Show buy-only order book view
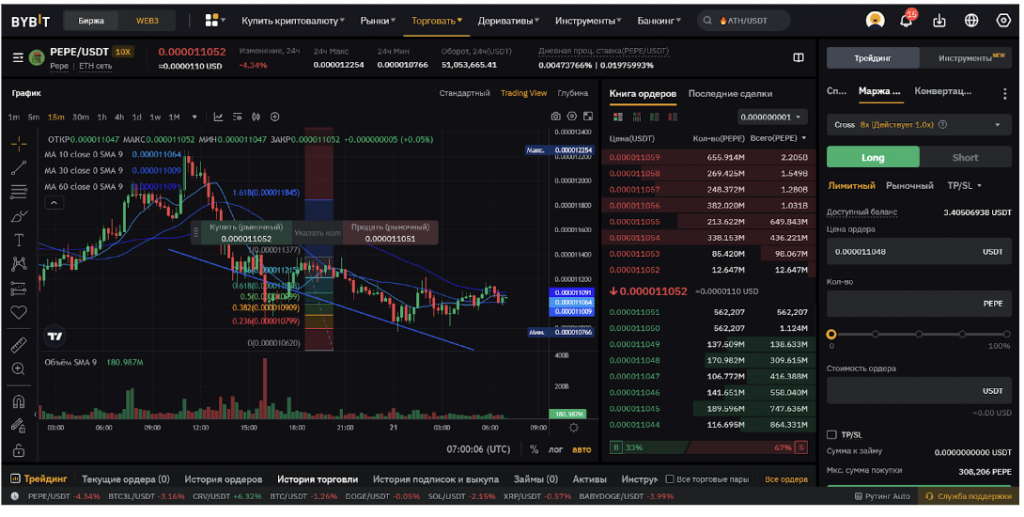This screenshot has height=517, width=1024. coord(654,117)
